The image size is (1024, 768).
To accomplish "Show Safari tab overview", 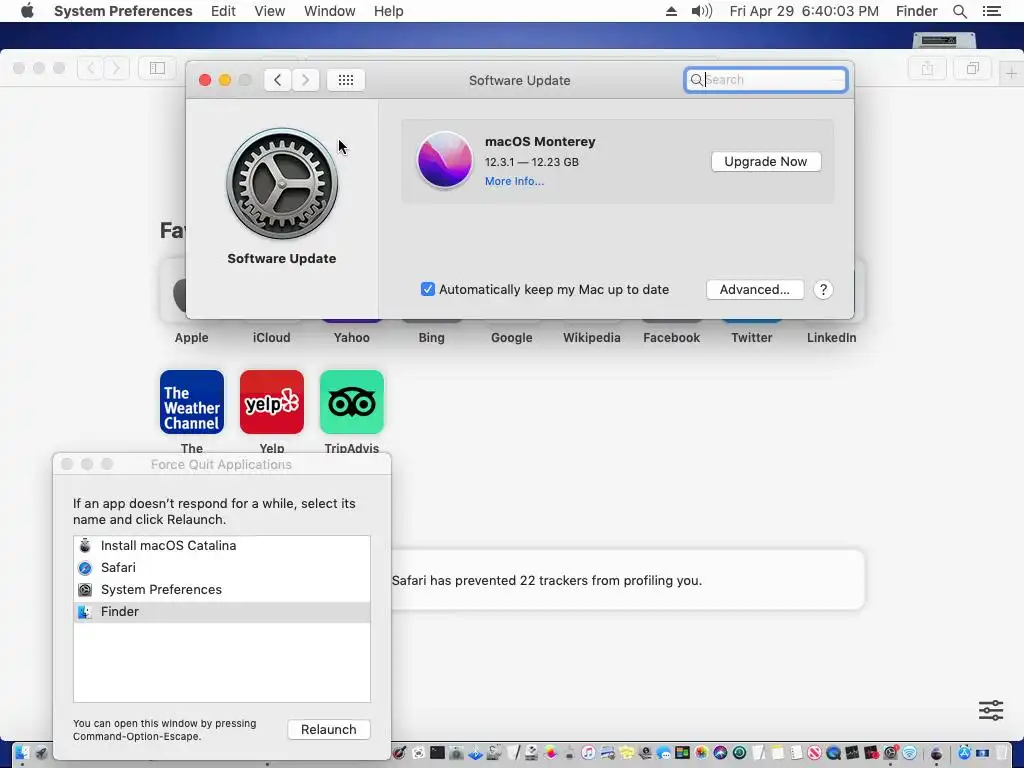I will [x=972, y=68].
